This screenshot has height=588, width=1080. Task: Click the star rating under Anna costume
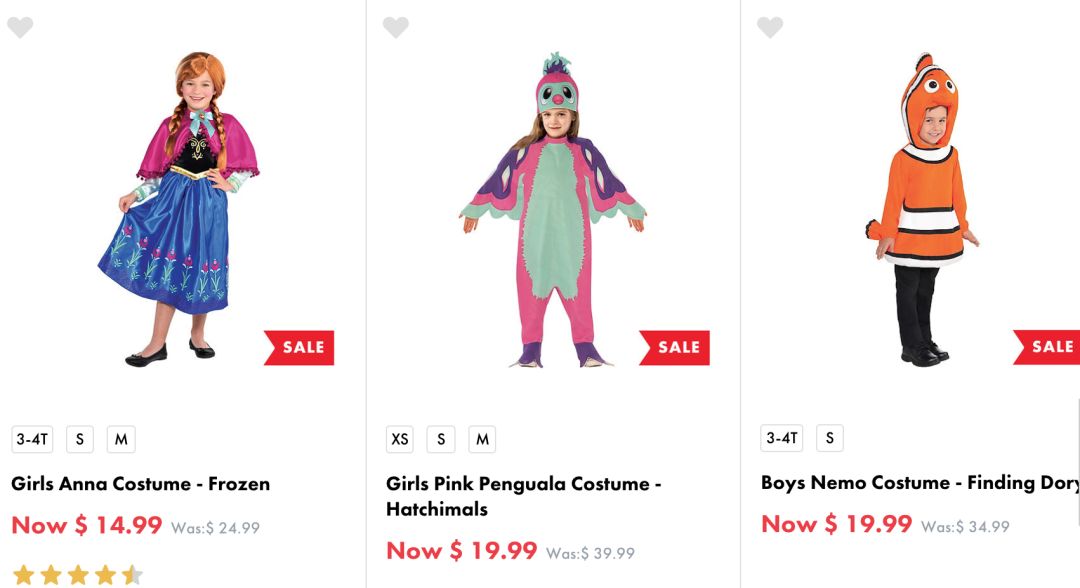tap(77, 575)
